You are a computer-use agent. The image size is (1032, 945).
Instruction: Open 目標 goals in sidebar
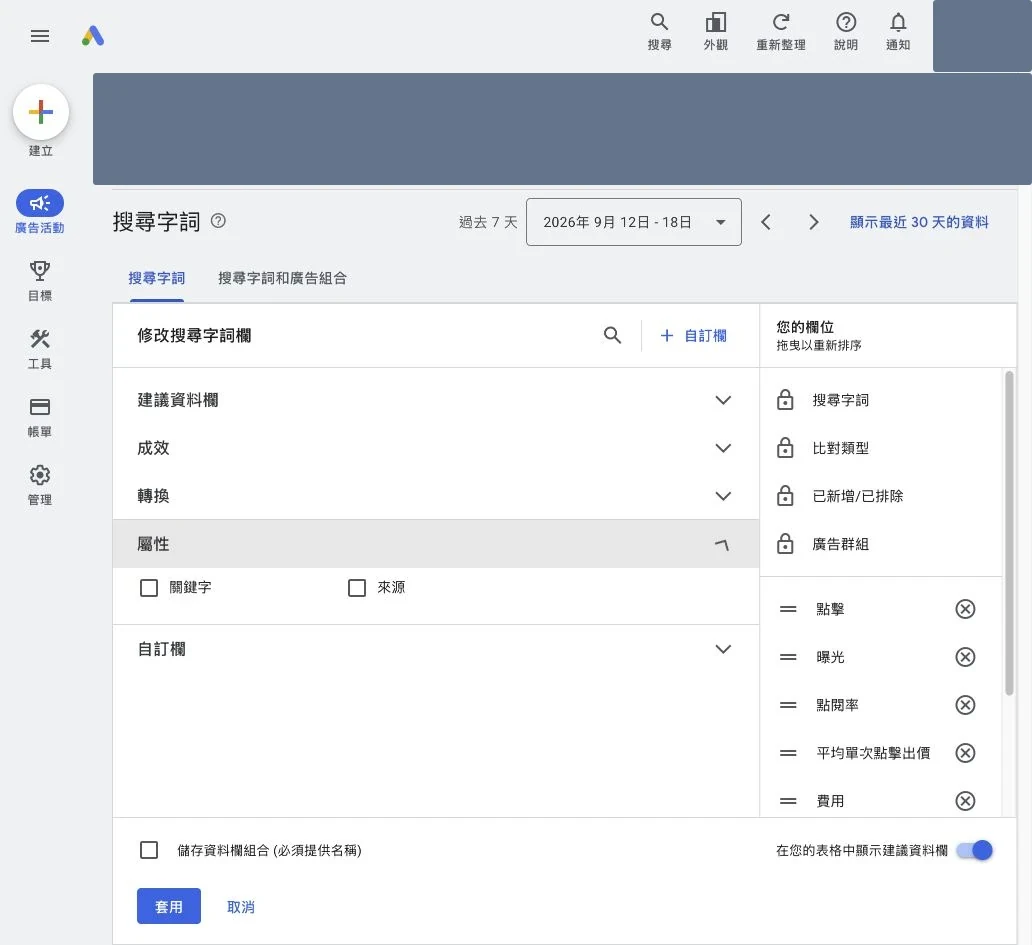[39, 281]
